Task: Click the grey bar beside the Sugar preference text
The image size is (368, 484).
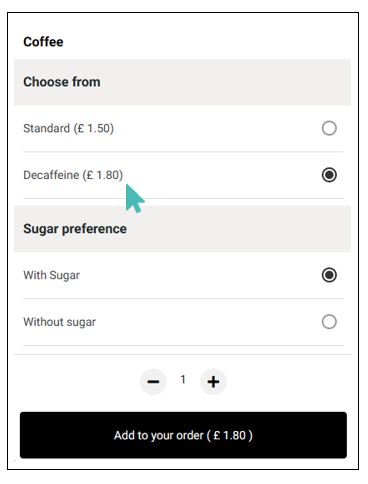Action: [x=237, y=229]
